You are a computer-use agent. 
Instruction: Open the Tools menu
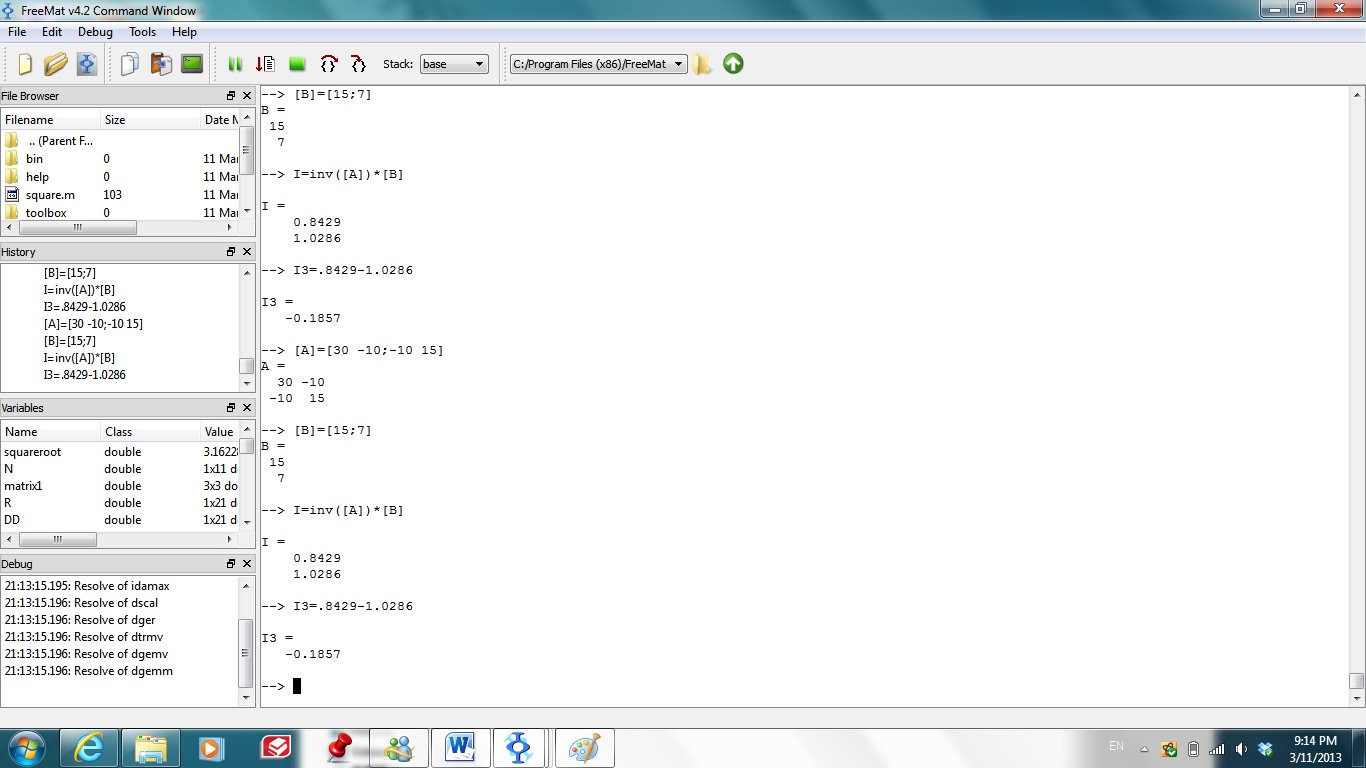(142, 31)
